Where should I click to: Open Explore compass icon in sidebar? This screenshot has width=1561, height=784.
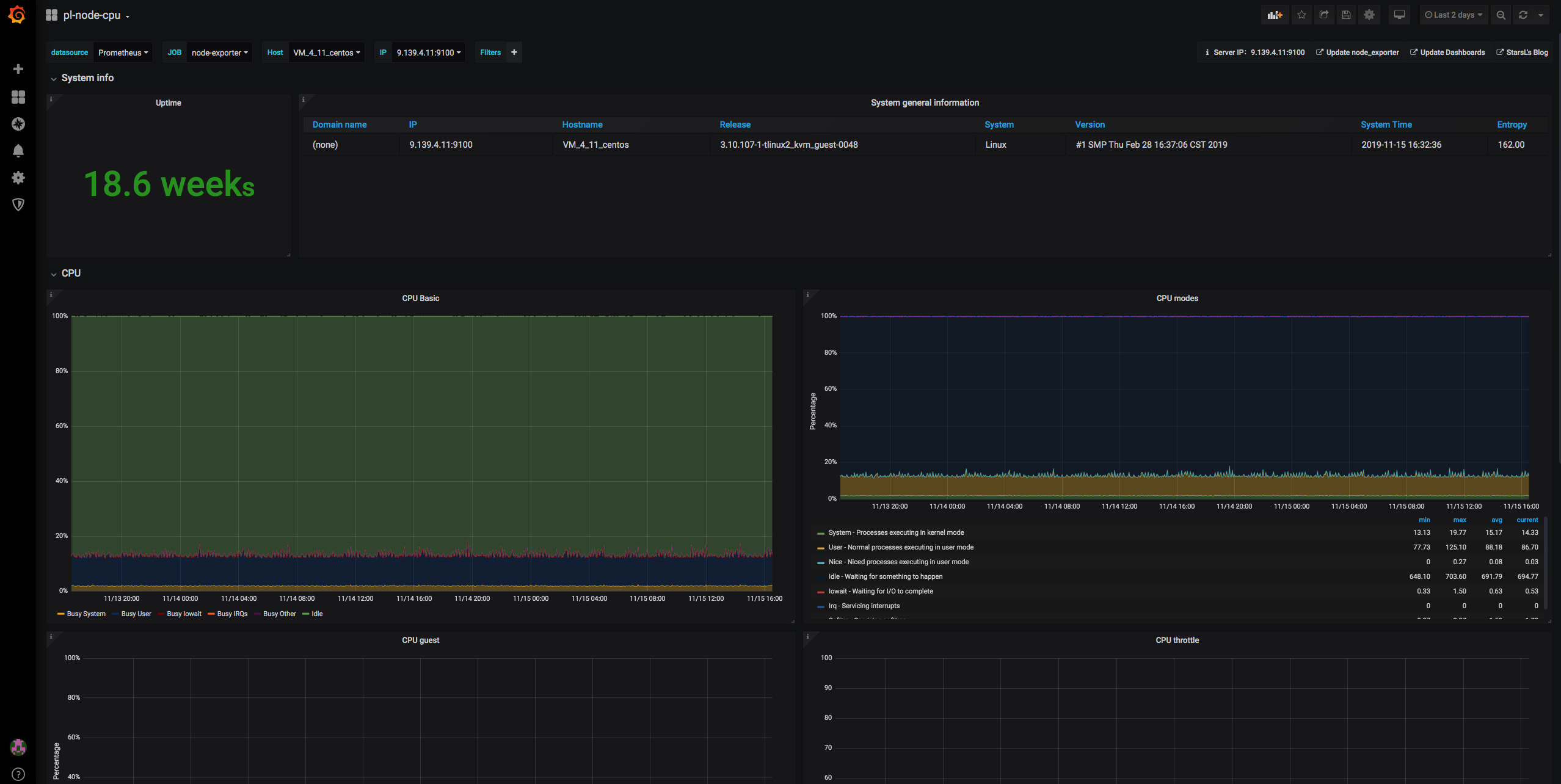point(18,124)
